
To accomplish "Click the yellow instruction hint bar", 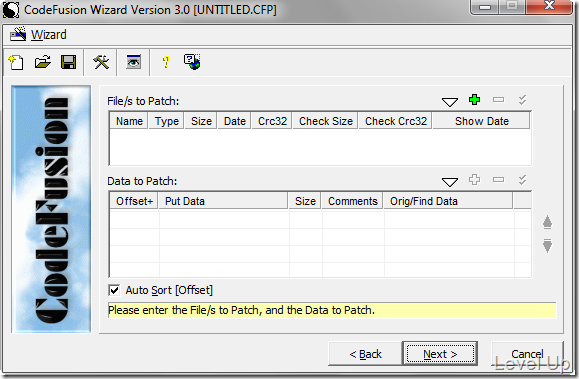I will [x=332, y=310].
